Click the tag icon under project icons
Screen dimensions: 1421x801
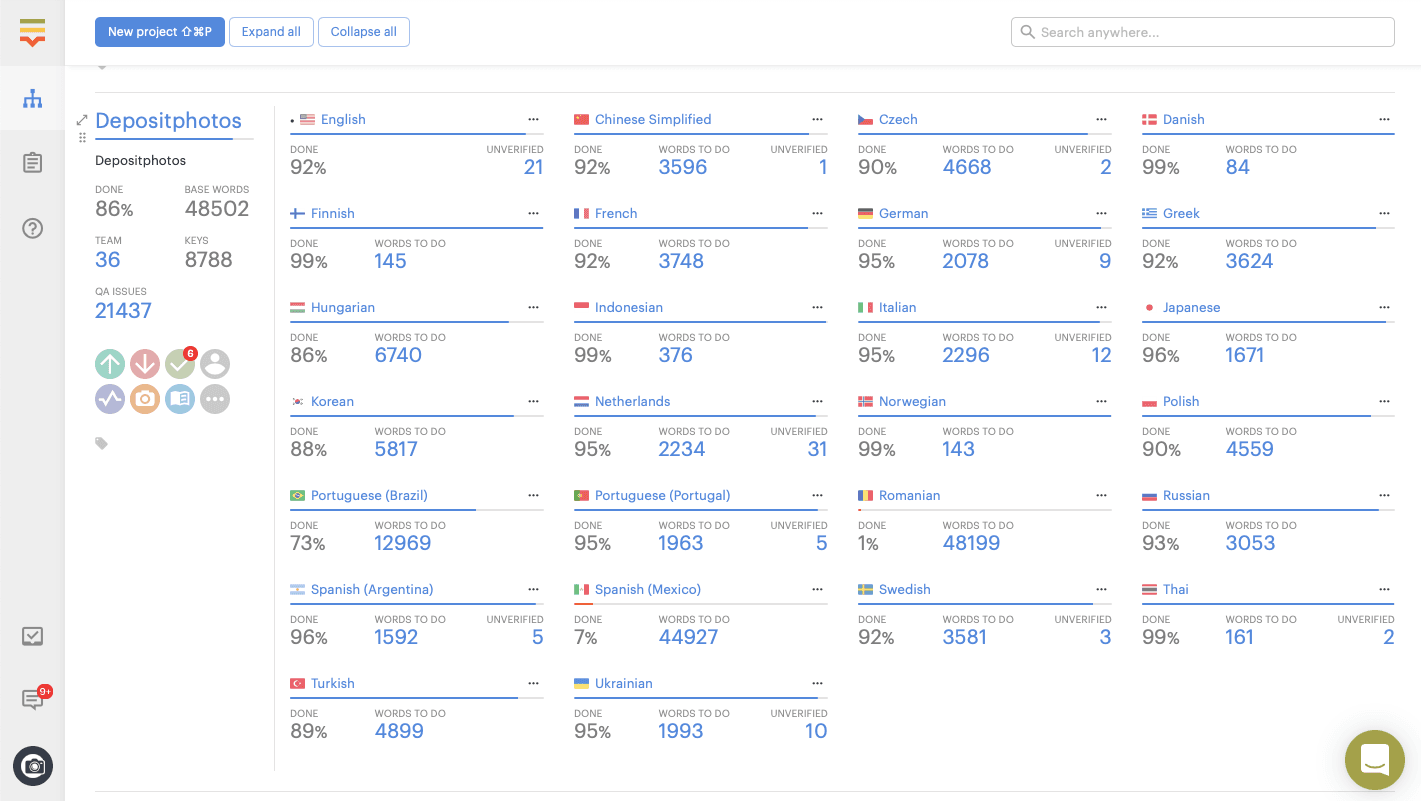(101, 443)
